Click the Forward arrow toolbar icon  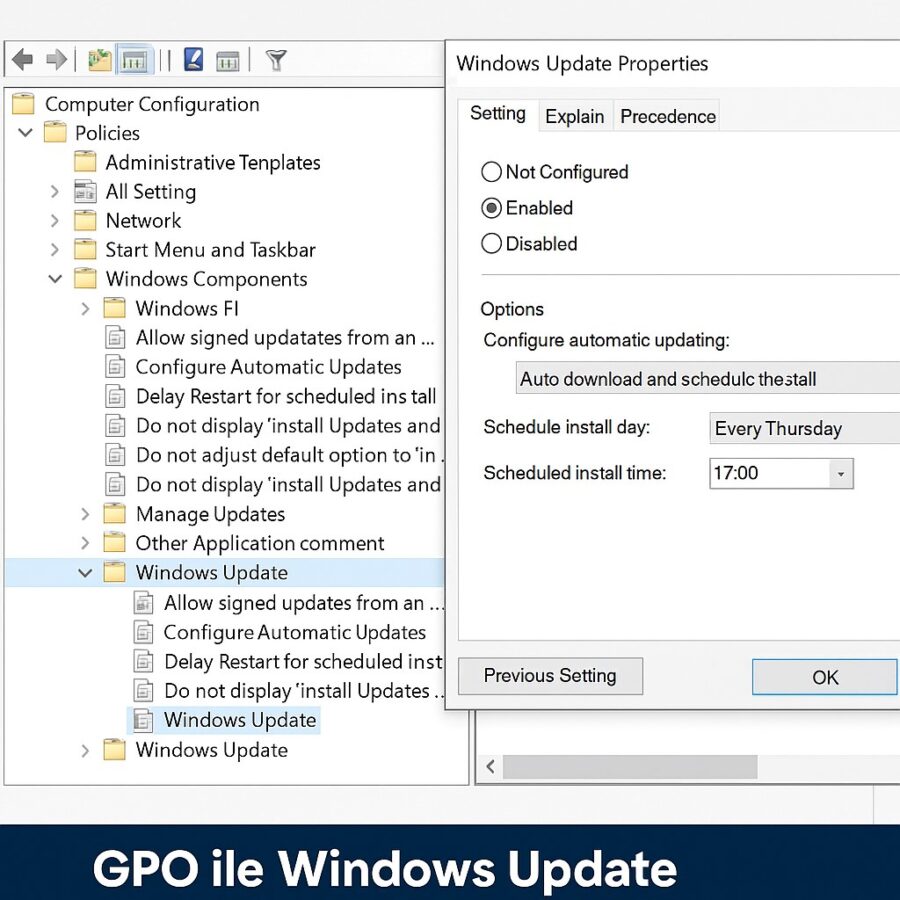coord(56,60)
